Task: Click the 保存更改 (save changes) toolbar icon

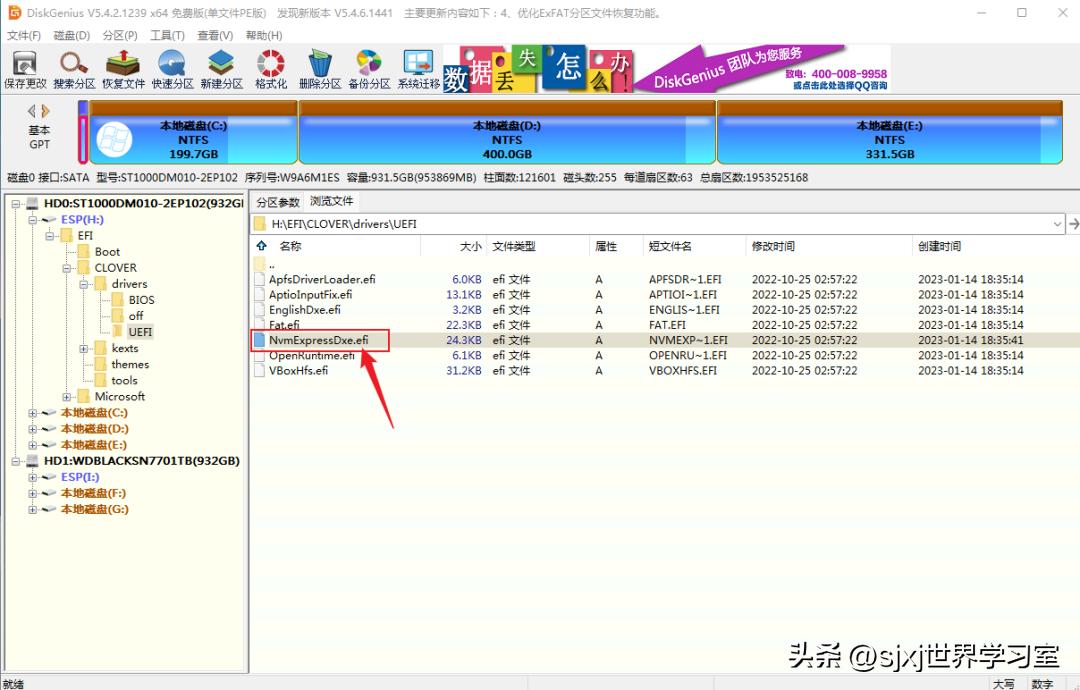Action: click(25, 68)
